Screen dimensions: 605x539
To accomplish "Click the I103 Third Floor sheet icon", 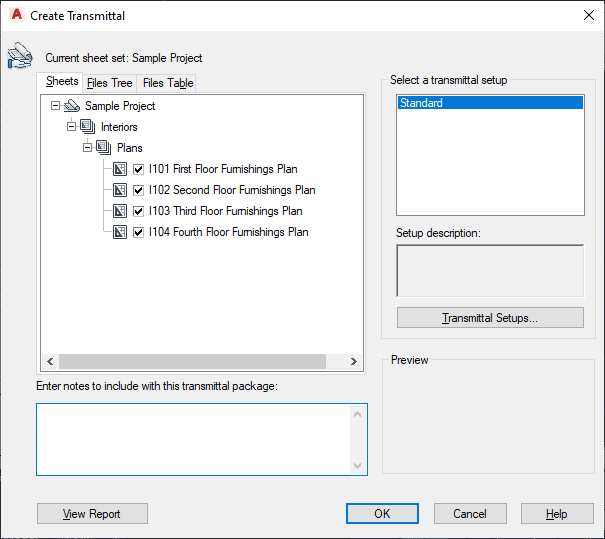I will pos(120,211).
